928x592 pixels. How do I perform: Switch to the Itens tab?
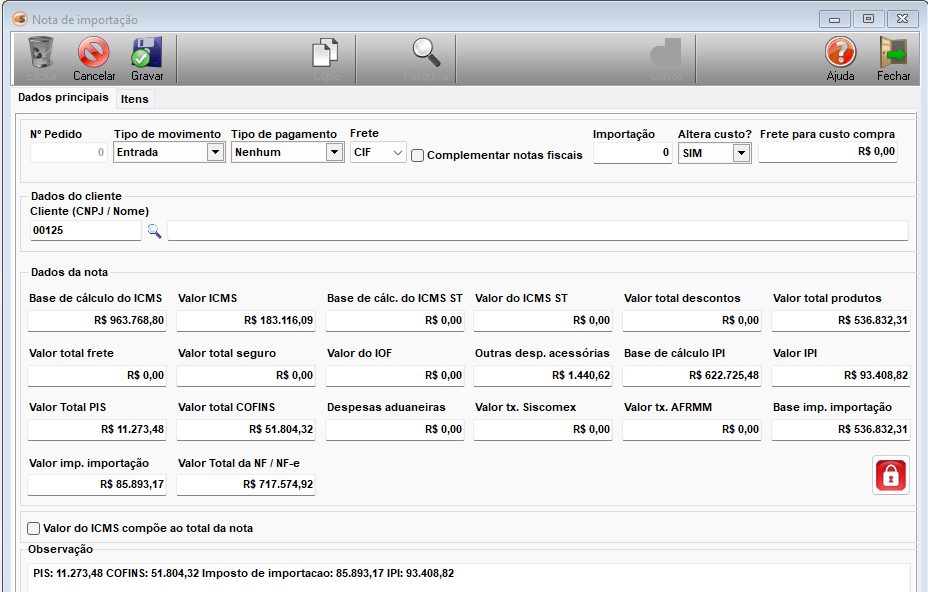pos(134,99)
